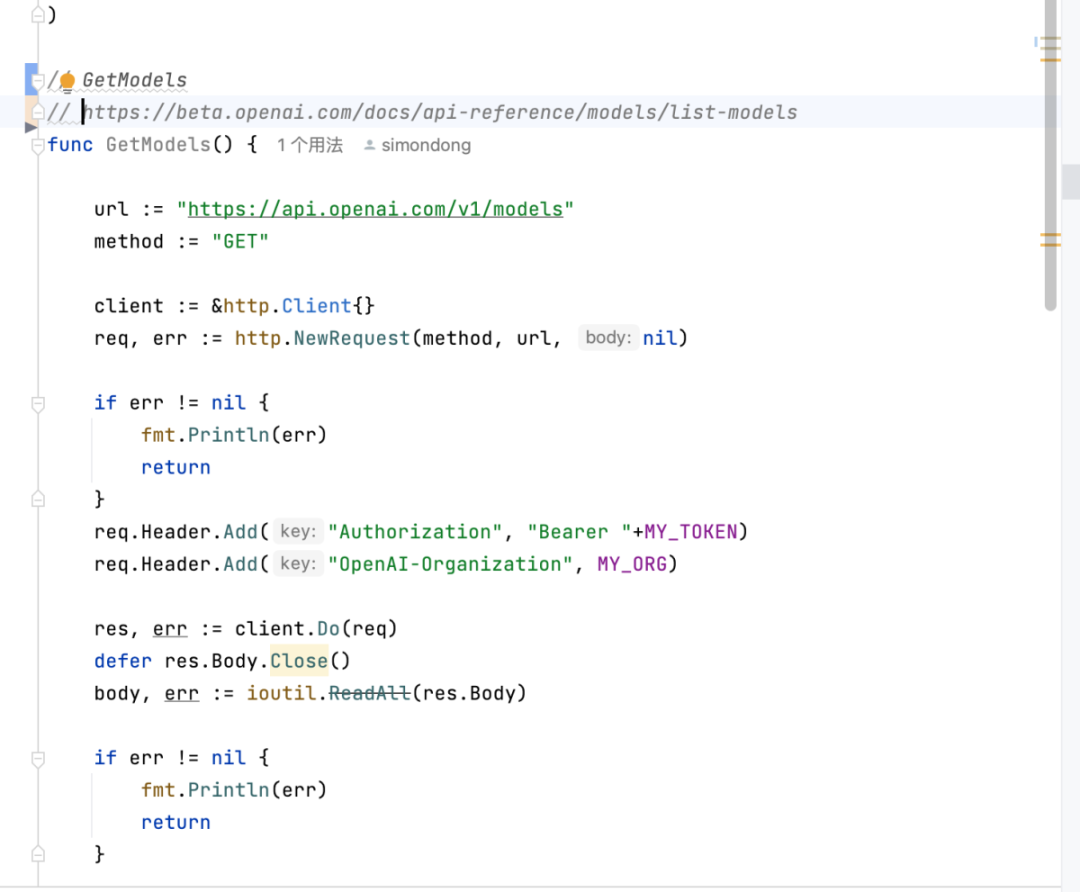Collapse the doc comment fold marker
Image resolution: width=1080 pixels, height=892 pixels.
click(38, 81)
